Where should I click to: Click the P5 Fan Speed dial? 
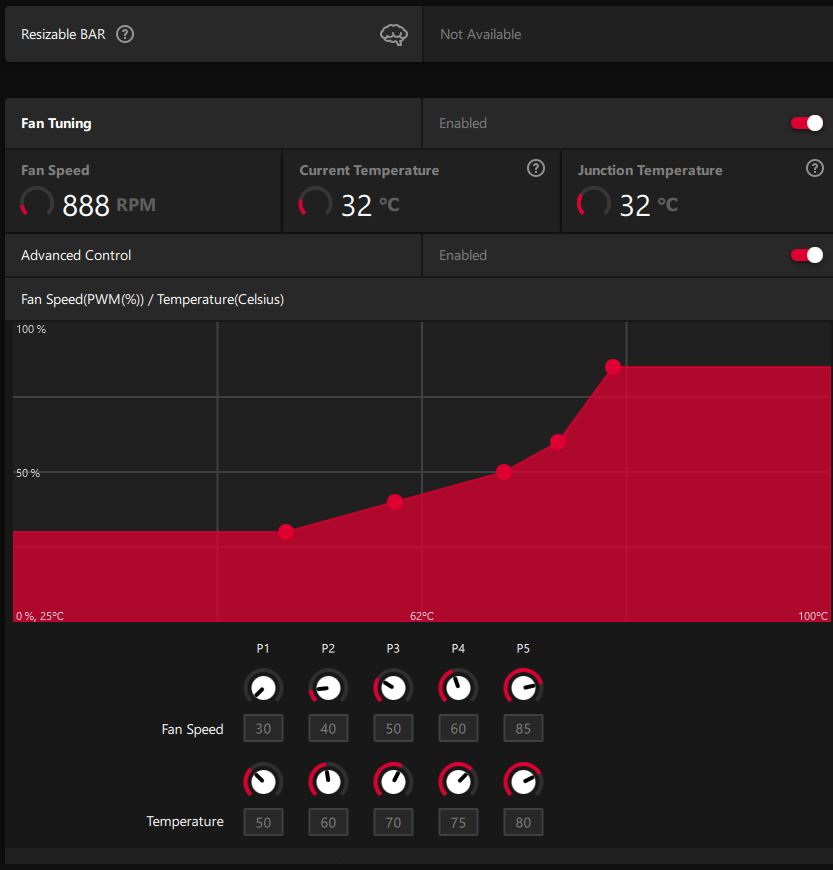(523, 688)
